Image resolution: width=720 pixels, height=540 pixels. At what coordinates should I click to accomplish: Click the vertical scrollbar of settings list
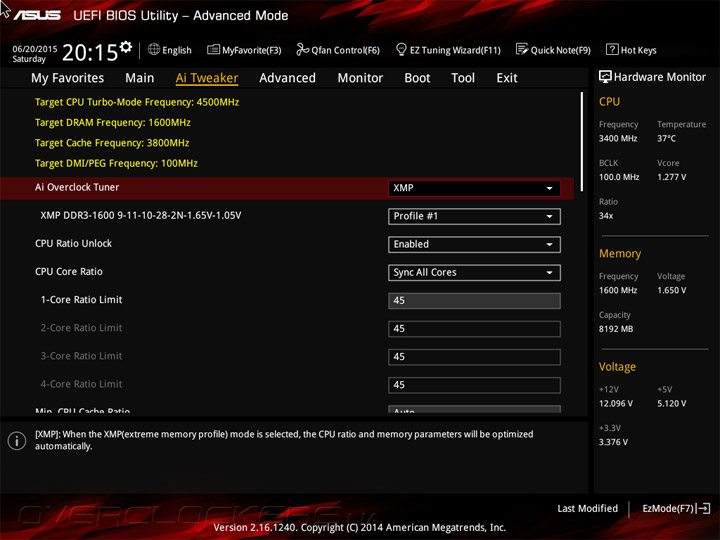(582, 141)
